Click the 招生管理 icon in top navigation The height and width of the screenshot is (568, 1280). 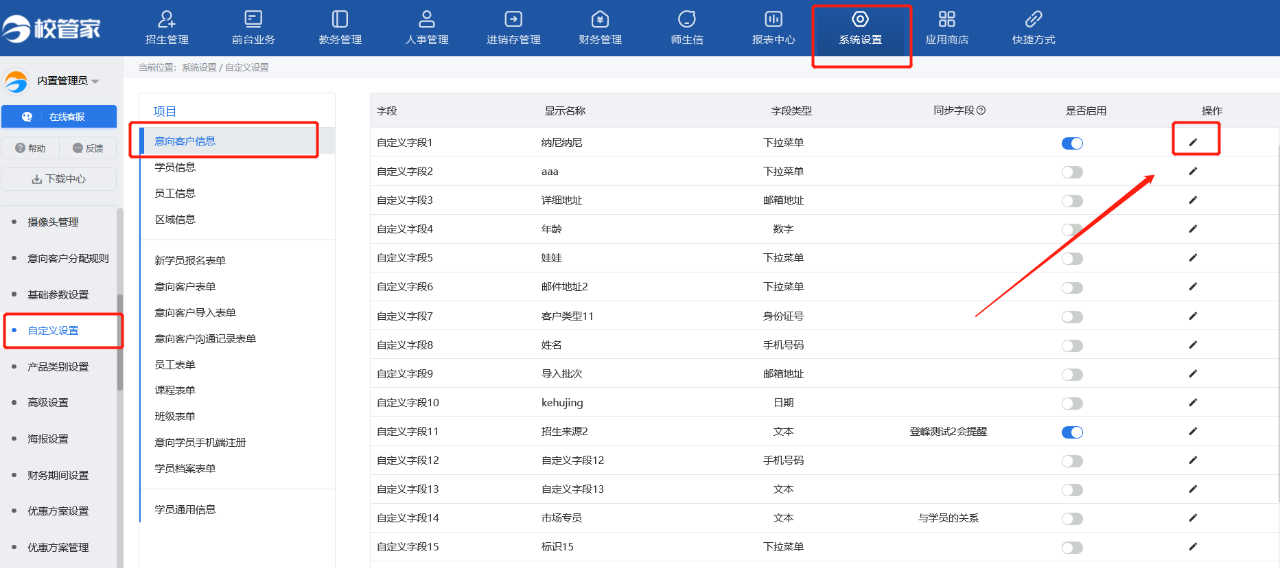[x=167, y=19]
